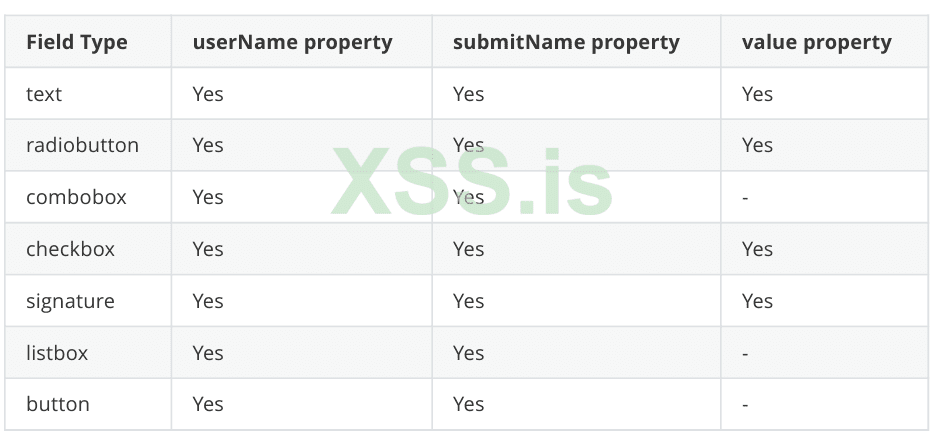Click the userName property column header
Image resolution: width=942 pixels, height=436 pixels.
pos(292,42)
